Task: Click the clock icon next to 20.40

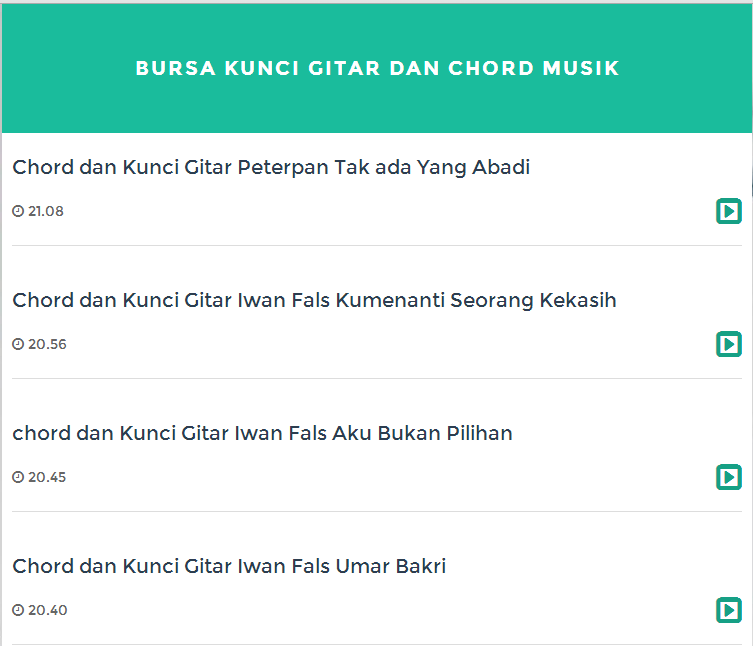Action: [18, 610]
